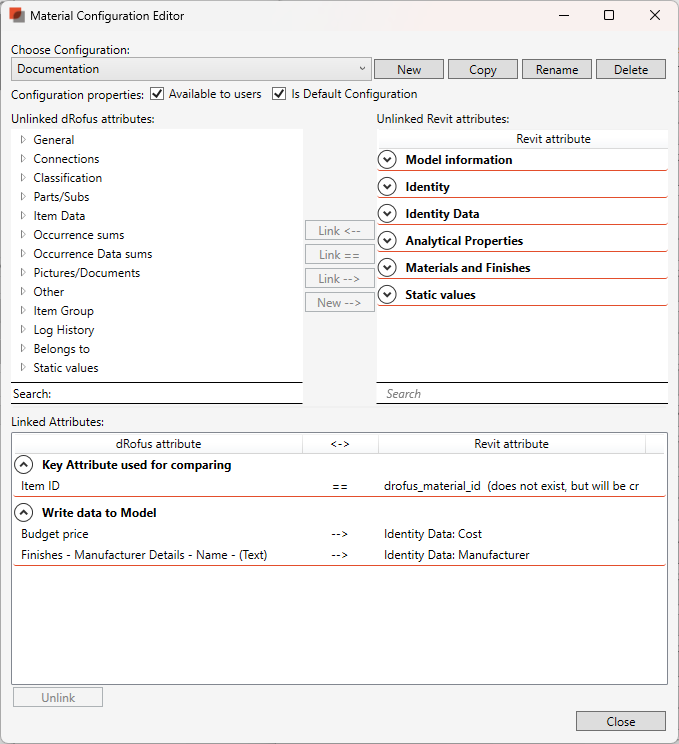Expand the Model information circle chevron
Image resolution: width=679 pixels, height=744 pixels.
tap(388, 160)
